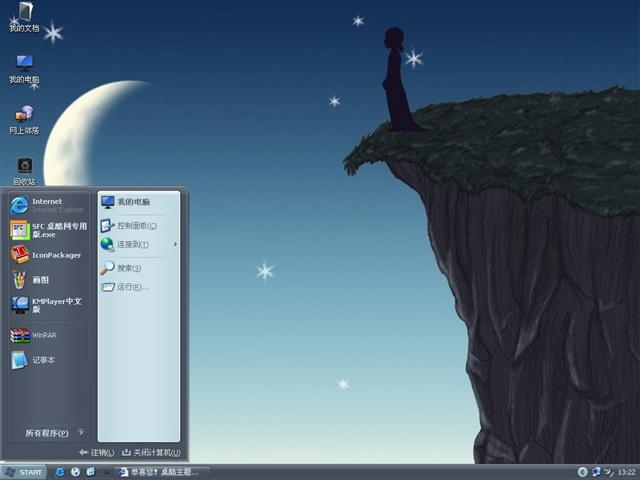Open 我的文档 desktop icon
Image resolution: width=640 pixels, height=480 pixels.
point(24,15)
